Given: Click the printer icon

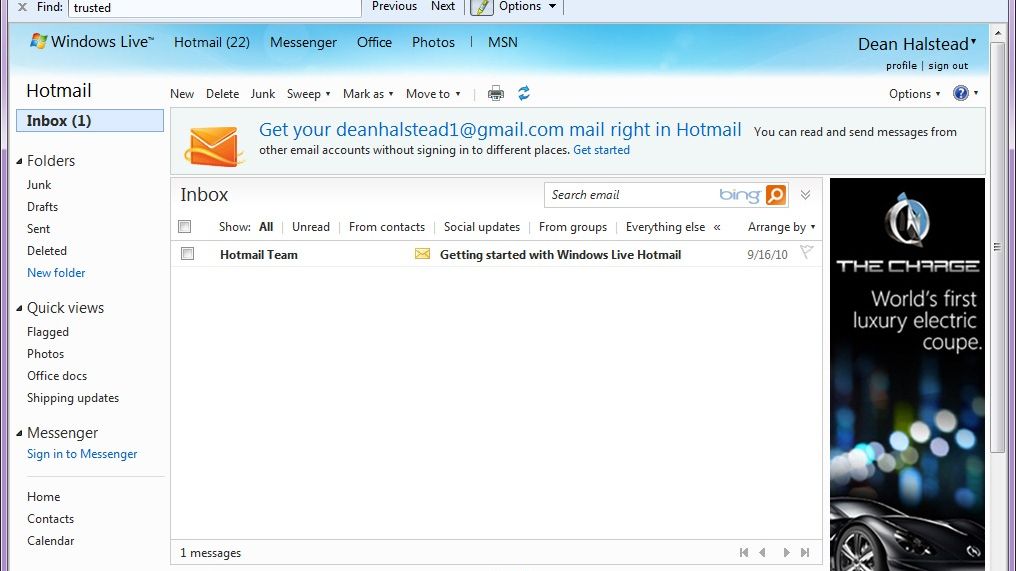Looking at the screenshot, I should (496, 93).
